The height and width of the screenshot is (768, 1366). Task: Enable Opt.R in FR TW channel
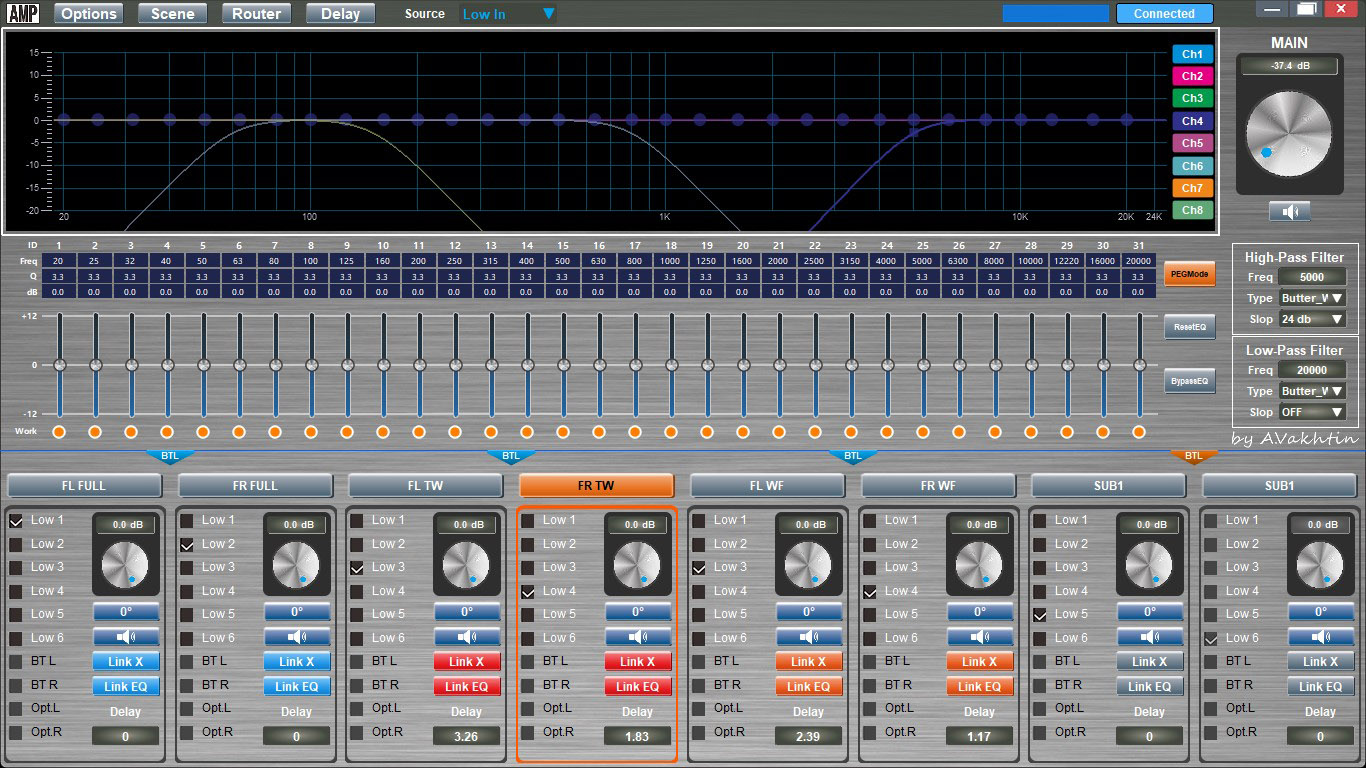click(528, 733)
